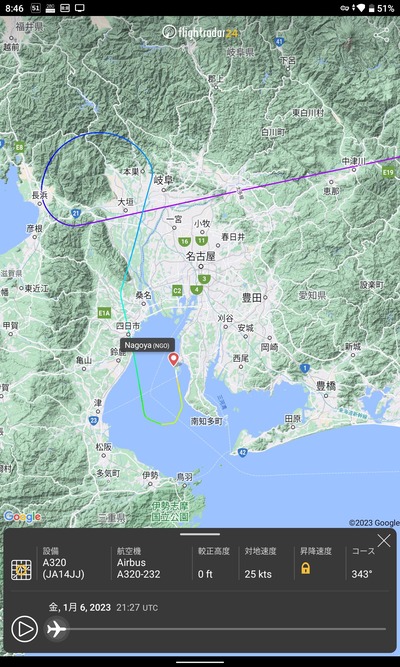
Task: Tap the 名古屋 city label on map
Action: (200, 256)
